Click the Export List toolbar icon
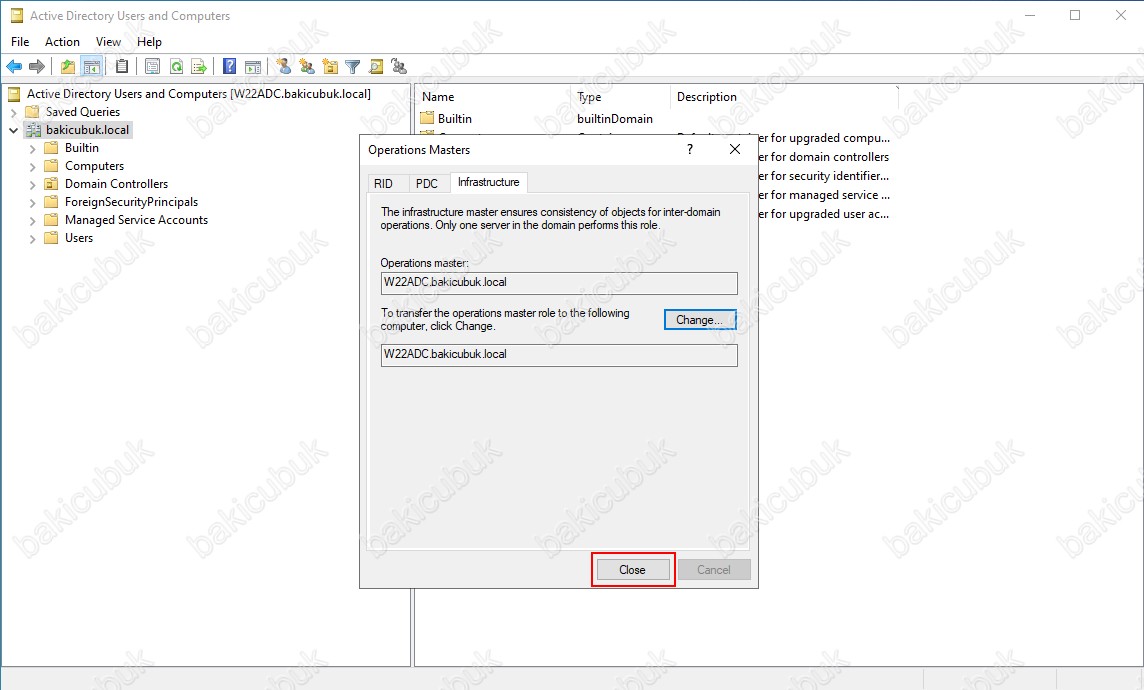Screen dimensions: 1144x690 coord(198,67)
